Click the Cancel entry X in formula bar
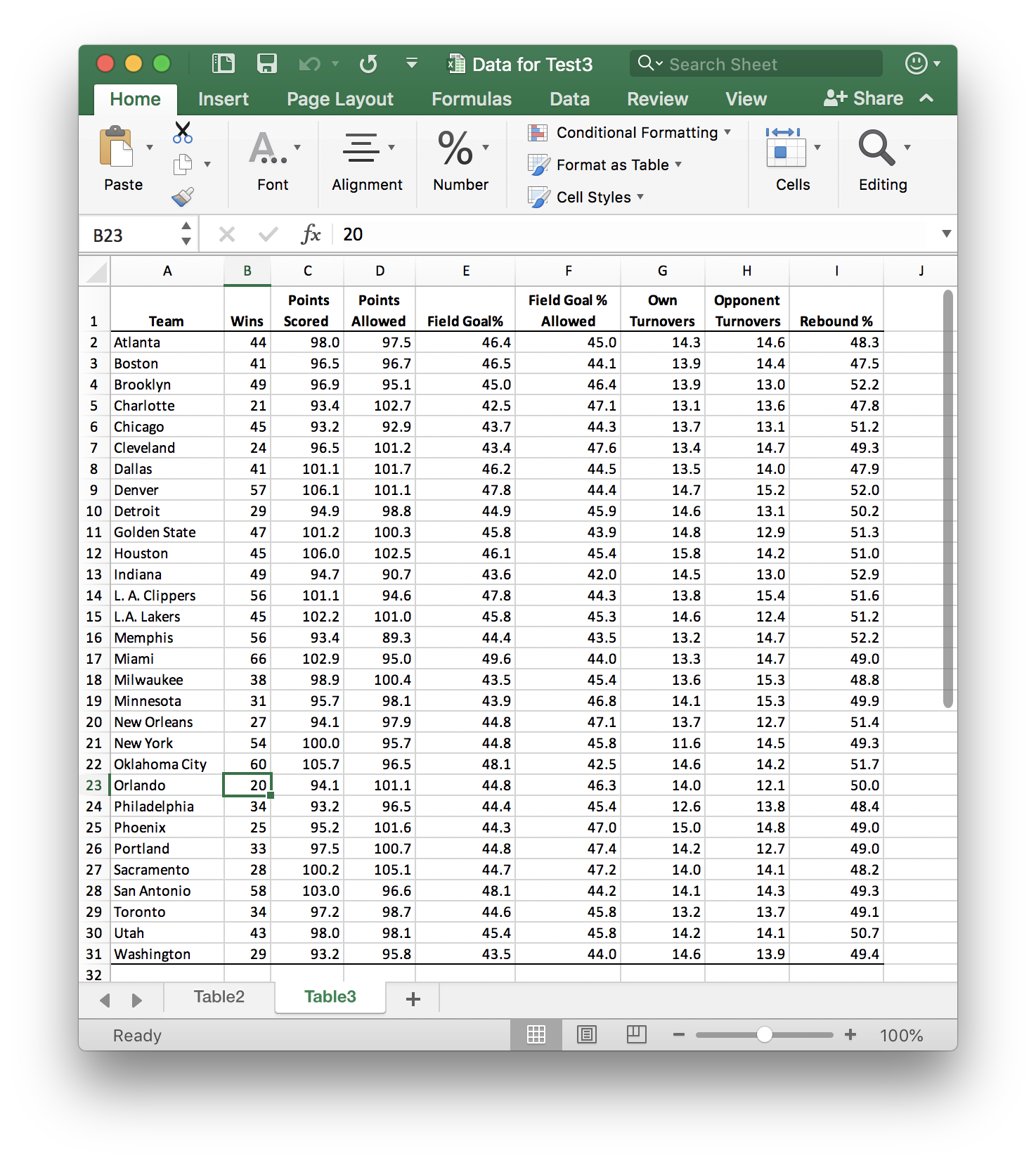 (227, 234)
